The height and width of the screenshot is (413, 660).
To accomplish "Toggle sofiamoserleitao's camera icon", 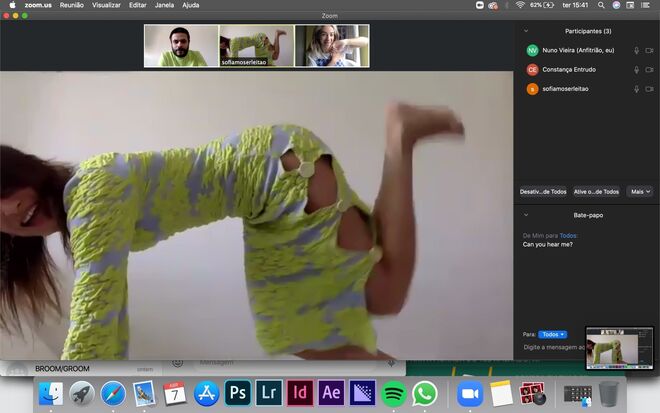I will [649, 89].
